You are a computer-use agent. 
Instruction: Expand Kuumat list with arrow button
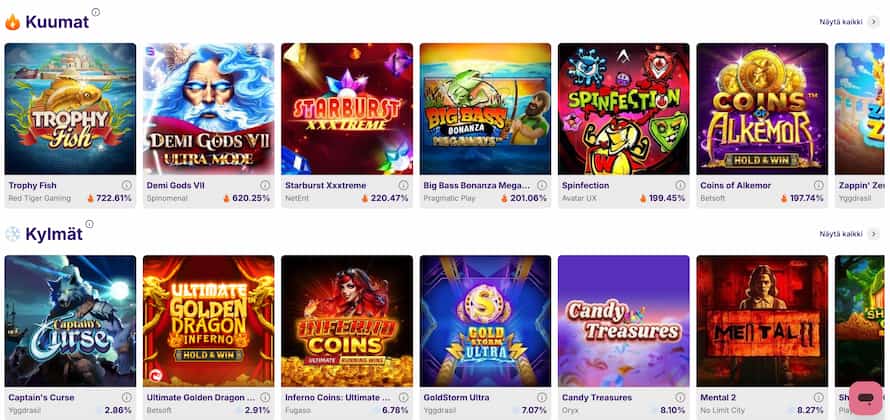pos(873,21)
